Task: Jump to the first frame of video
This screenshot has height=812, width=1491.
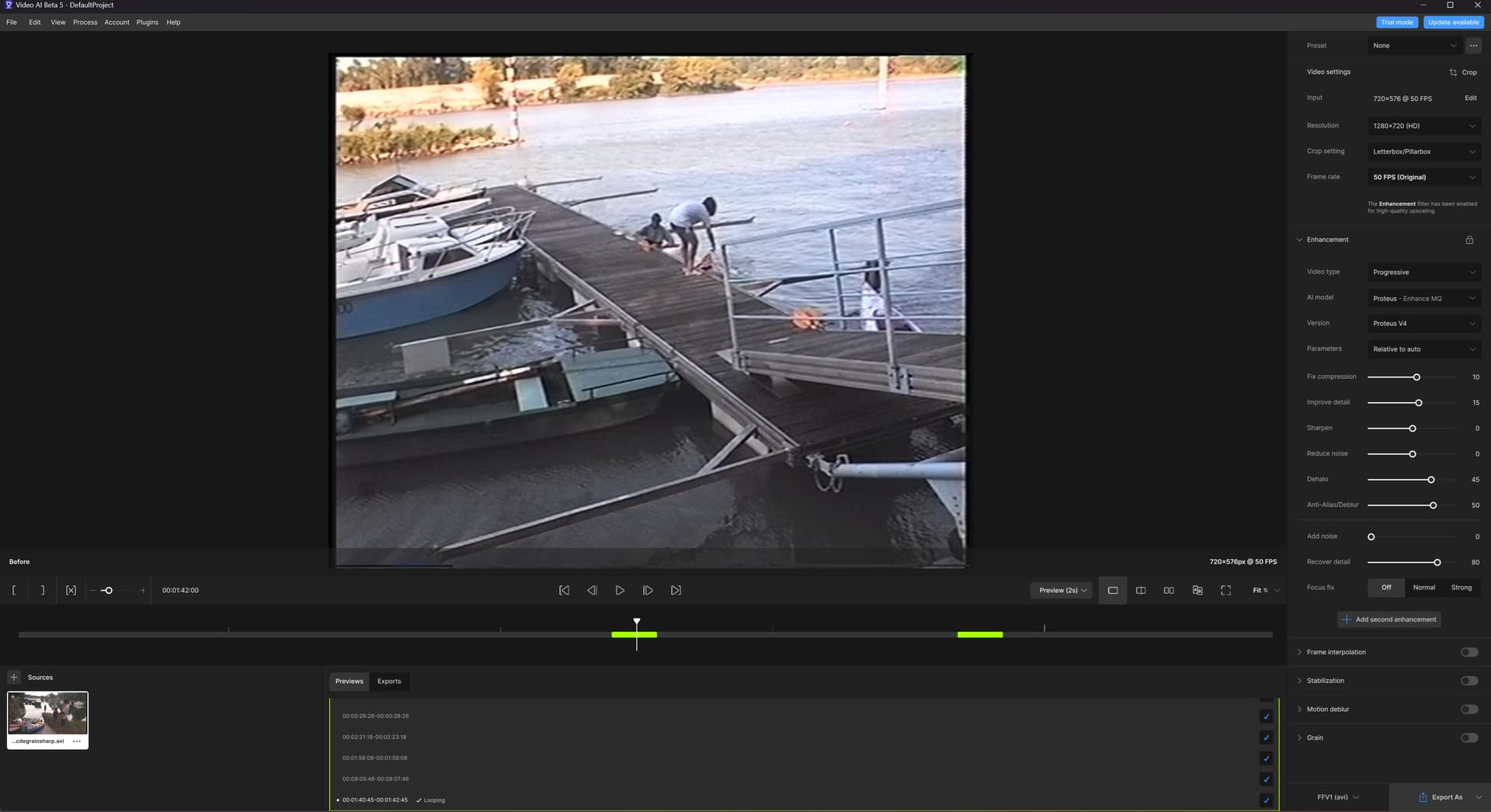Action: click(564, 591)
